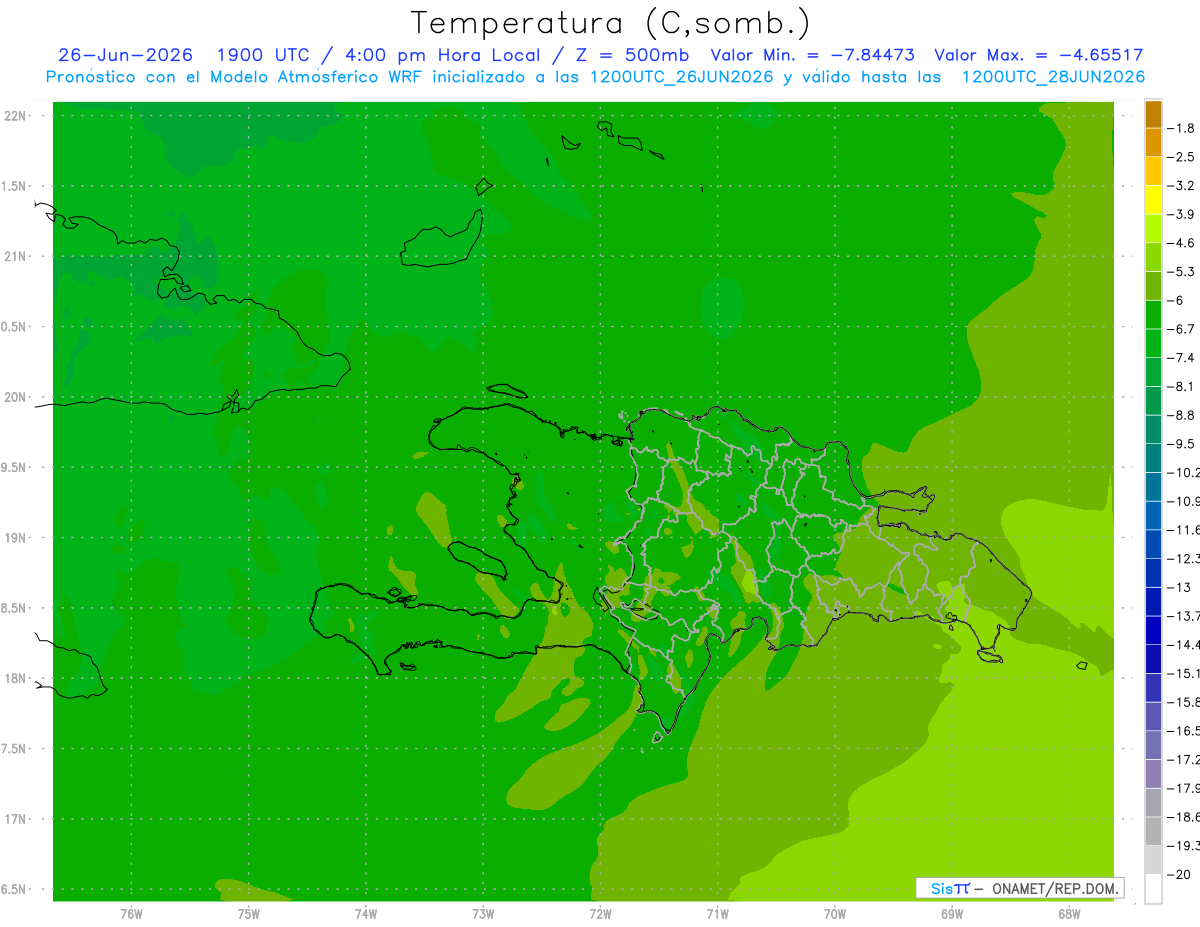
Task: Click the 'Valor Min. = -7.84473' value
Action: pyautogui.click(x=812, y=55)
